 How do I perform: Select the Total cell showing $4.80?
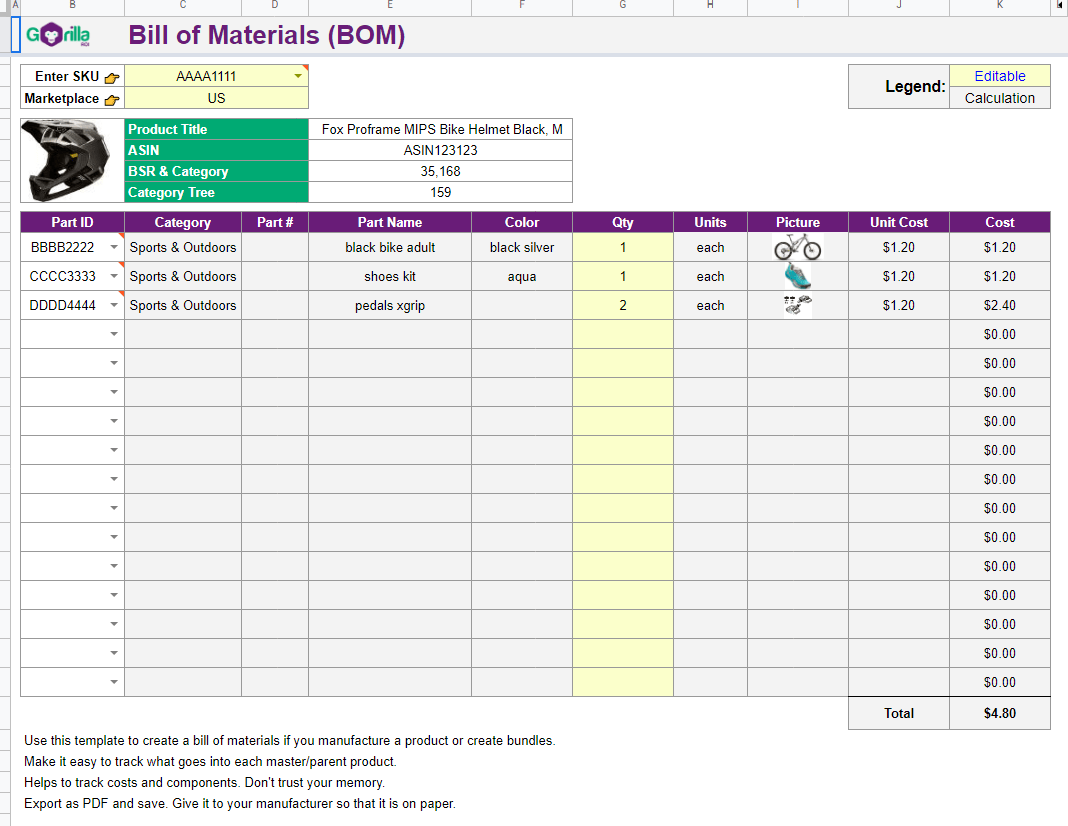click(x=999, y=713)
